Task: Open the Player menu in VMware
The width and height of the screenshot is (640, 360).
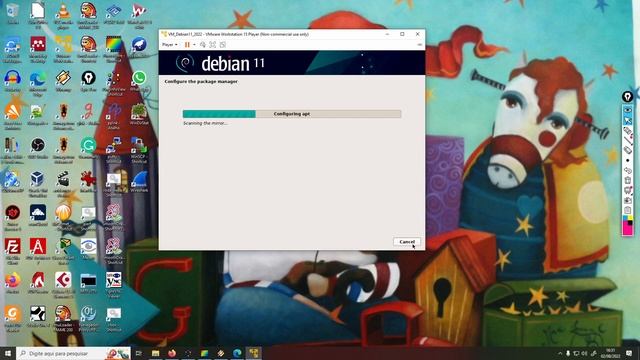Action: (169, 45)
